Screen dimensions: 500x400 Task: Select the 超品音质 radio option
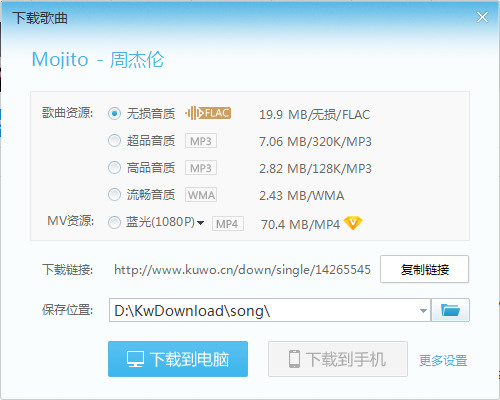pos(114,141)
